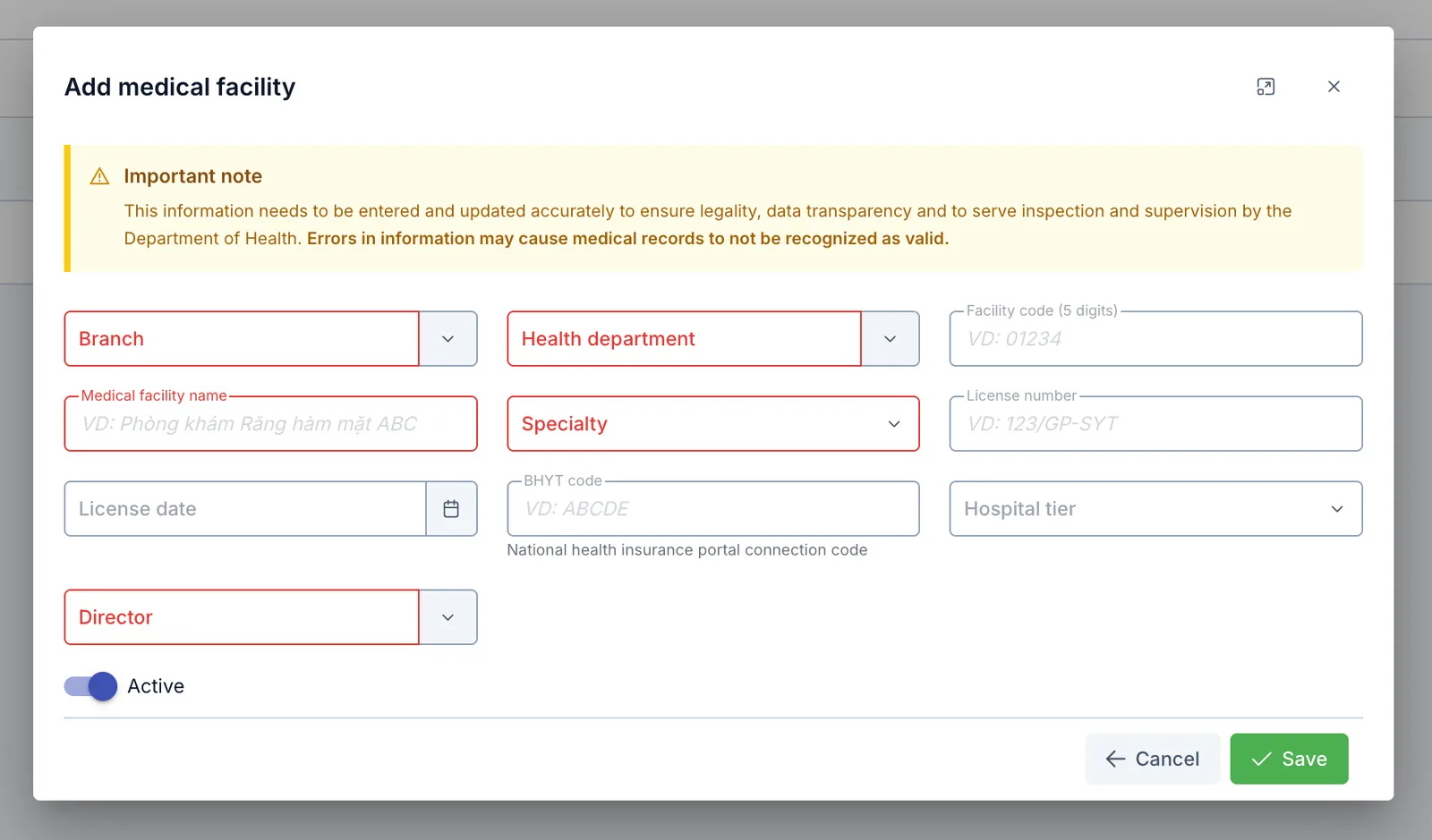Click the Add medical facility title
1432x840 pixels.
[180, 87]
